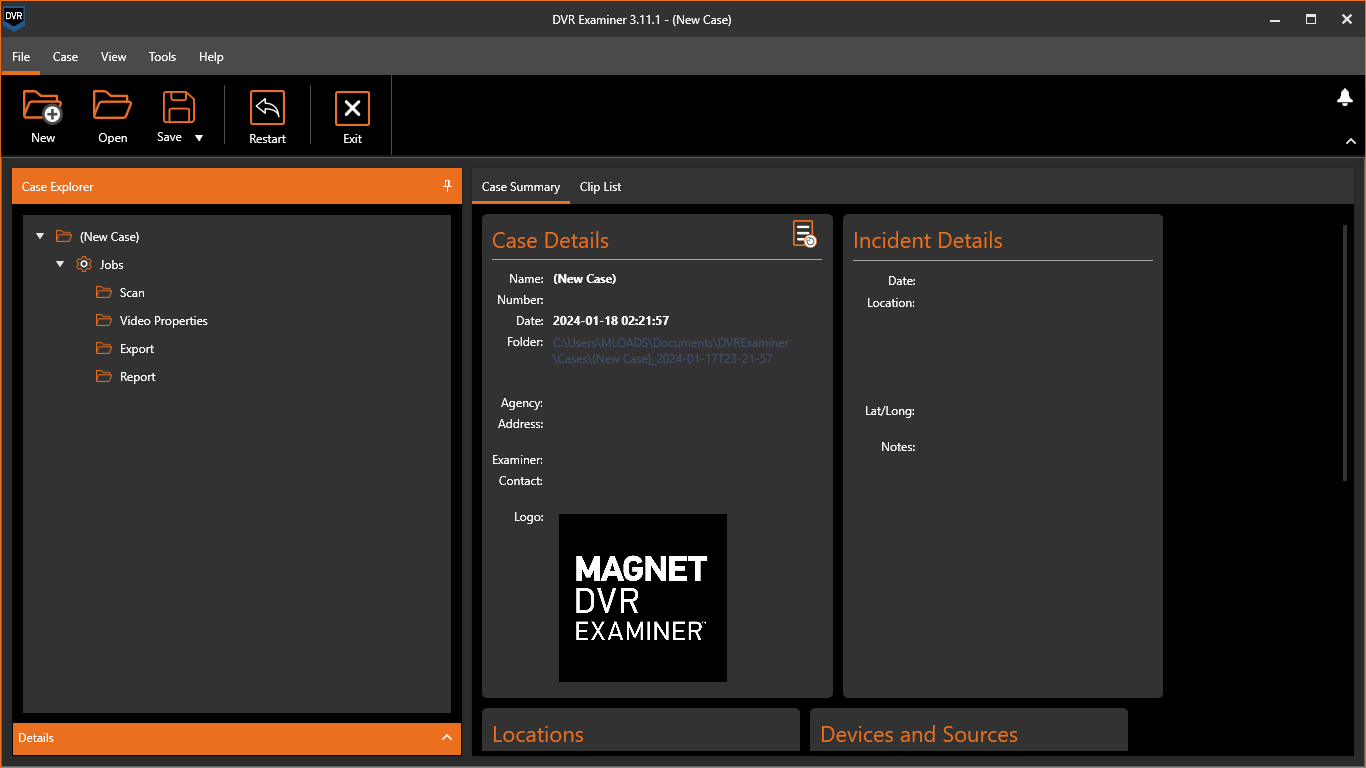Click the Locations section heading
Viewport: 1366px width, 768px height.
coord(538,734)
